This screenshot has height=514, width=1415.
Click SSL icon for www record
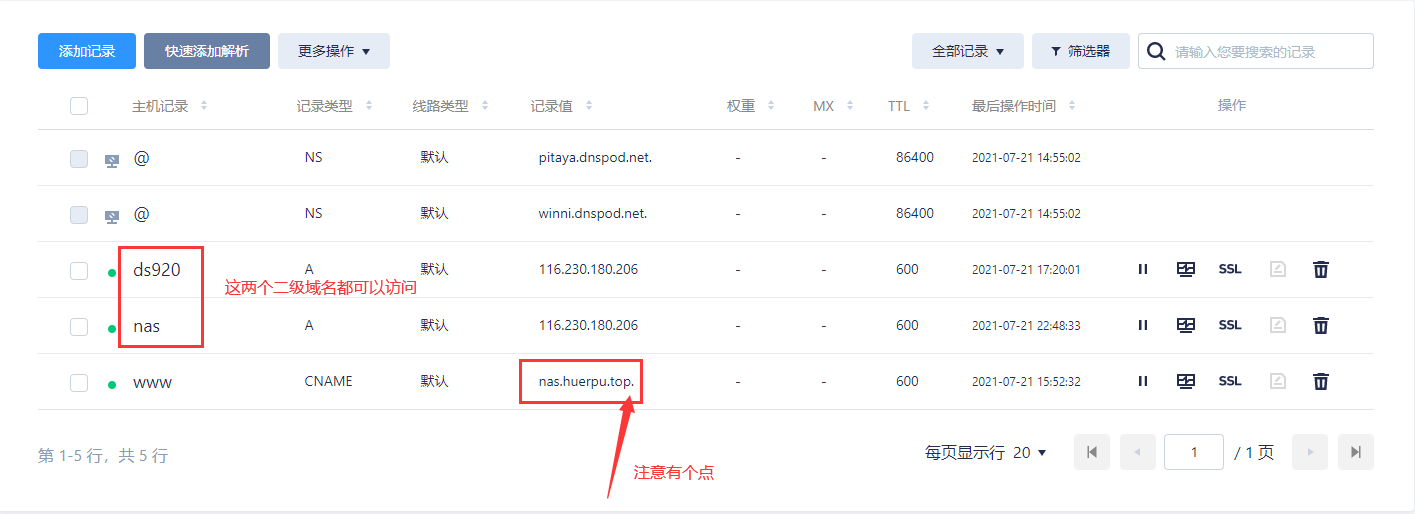1229,381
